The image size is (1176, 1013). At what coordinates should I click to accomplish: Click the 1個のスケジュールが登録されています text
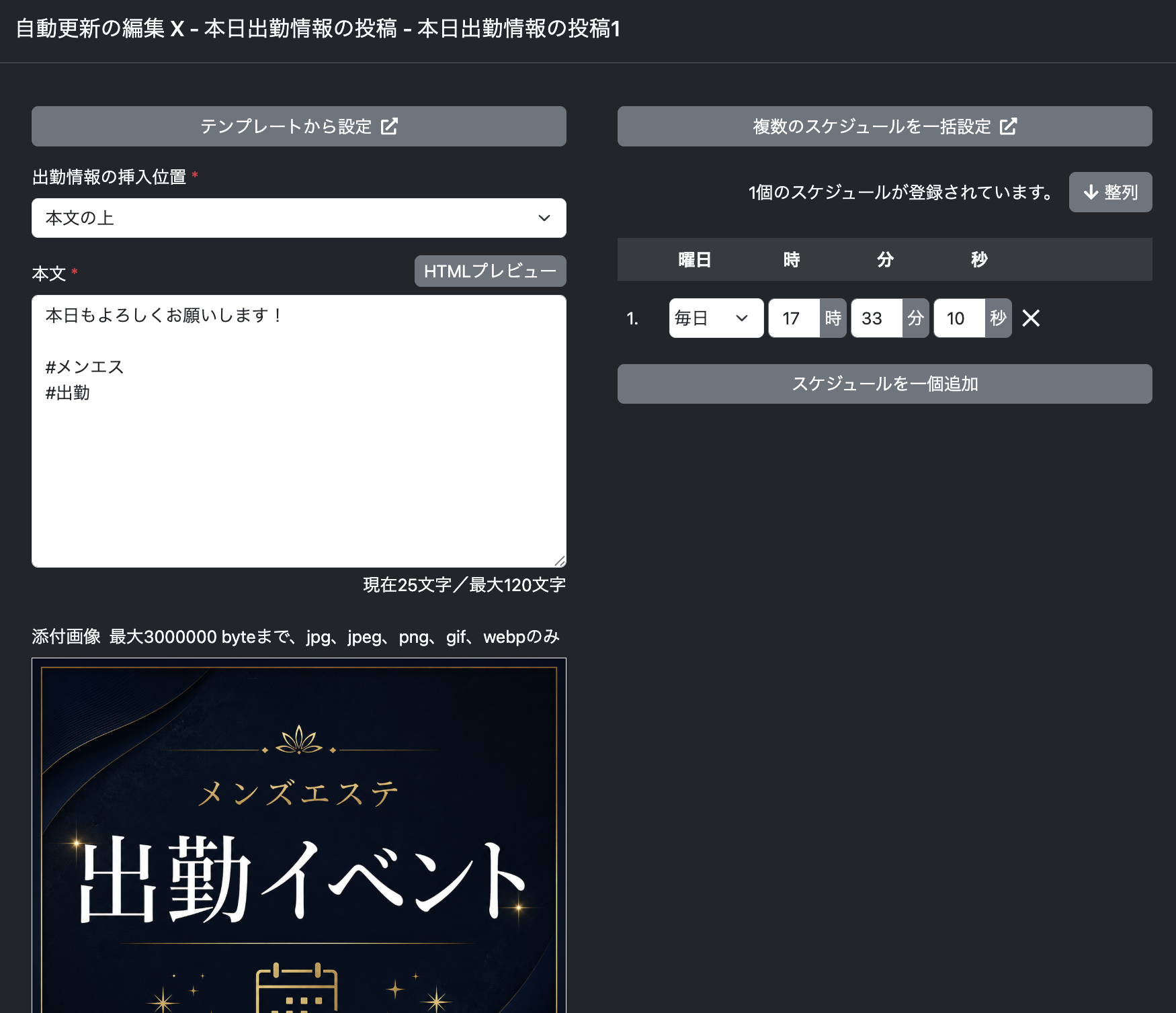click(x=902, y=192)
